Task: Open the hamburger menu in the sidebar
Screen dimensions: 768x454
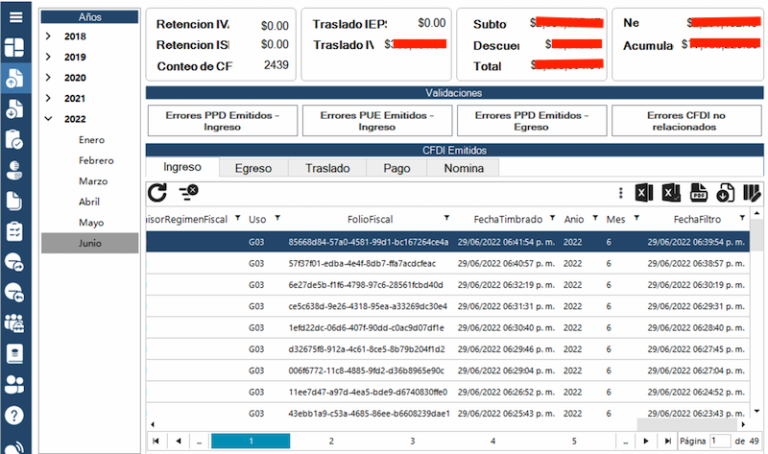Action: point(15,17)
